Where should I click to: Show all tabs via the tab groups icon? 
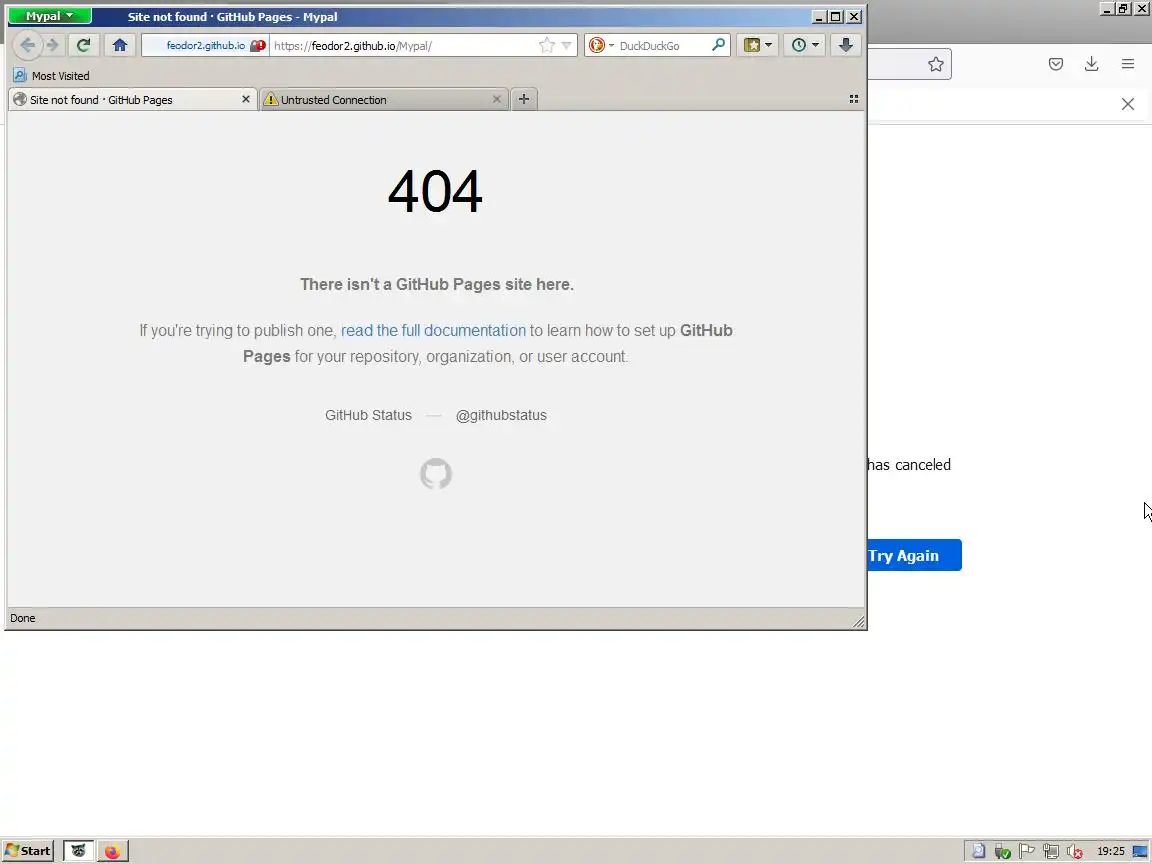click(x=854, y=98)
